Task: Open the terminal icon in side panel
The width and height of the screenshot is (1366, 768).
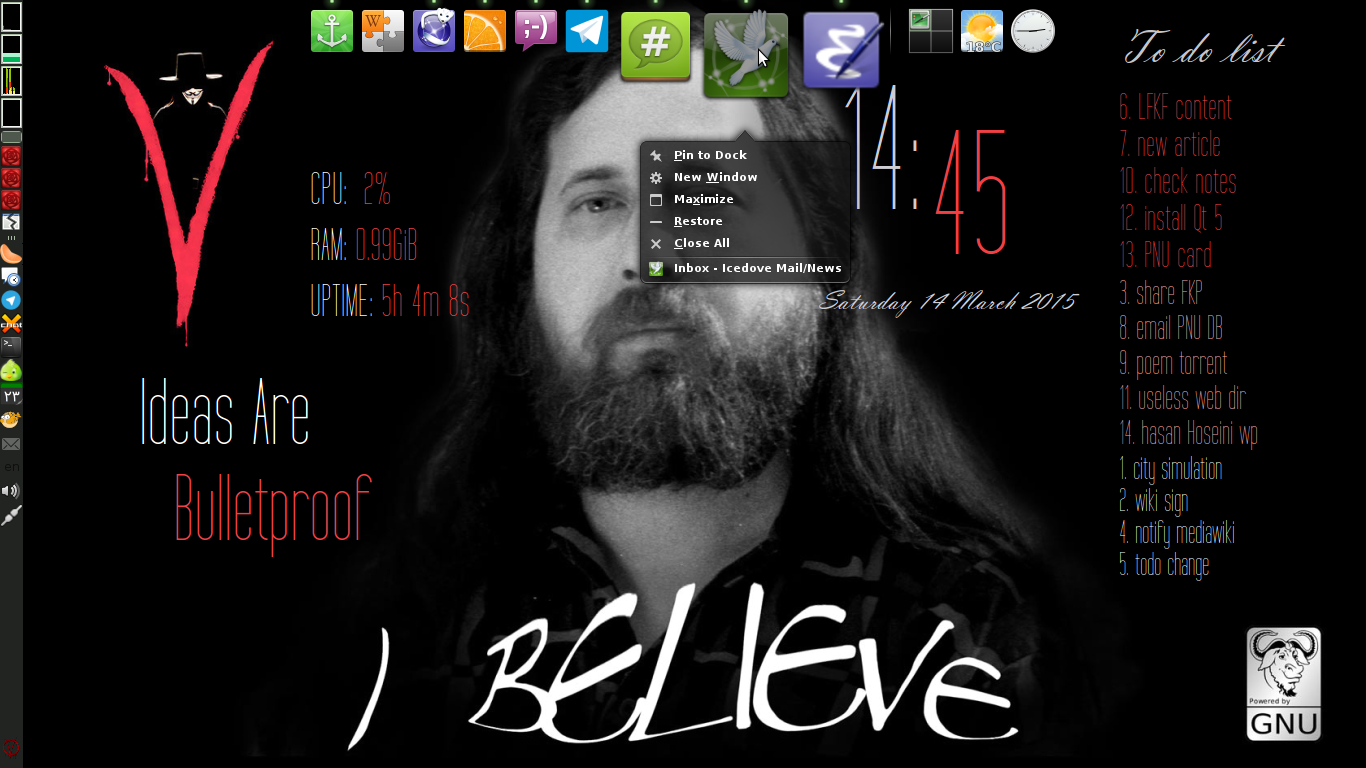Action: click(x=11, y=346)
